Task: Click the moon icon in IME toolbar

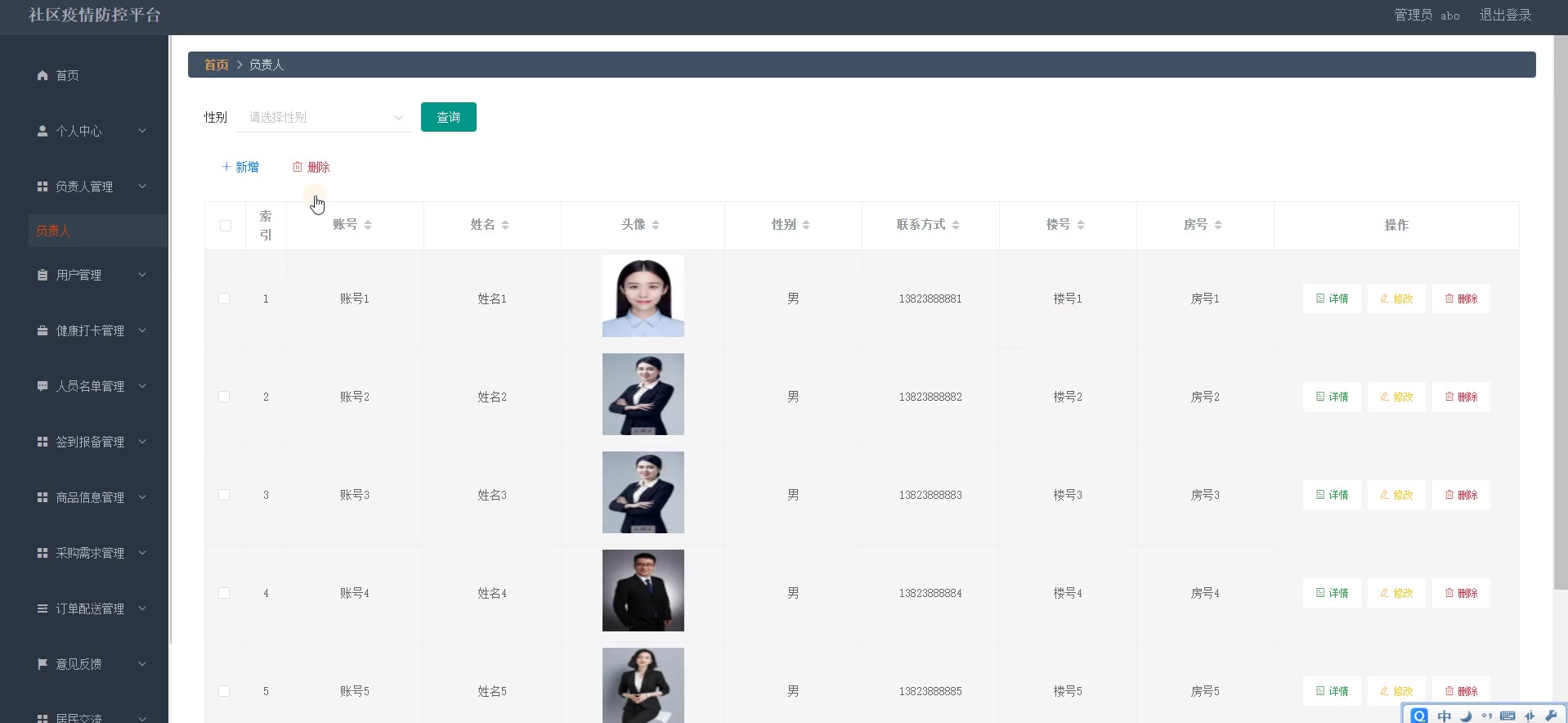Action: [1466, 716]
